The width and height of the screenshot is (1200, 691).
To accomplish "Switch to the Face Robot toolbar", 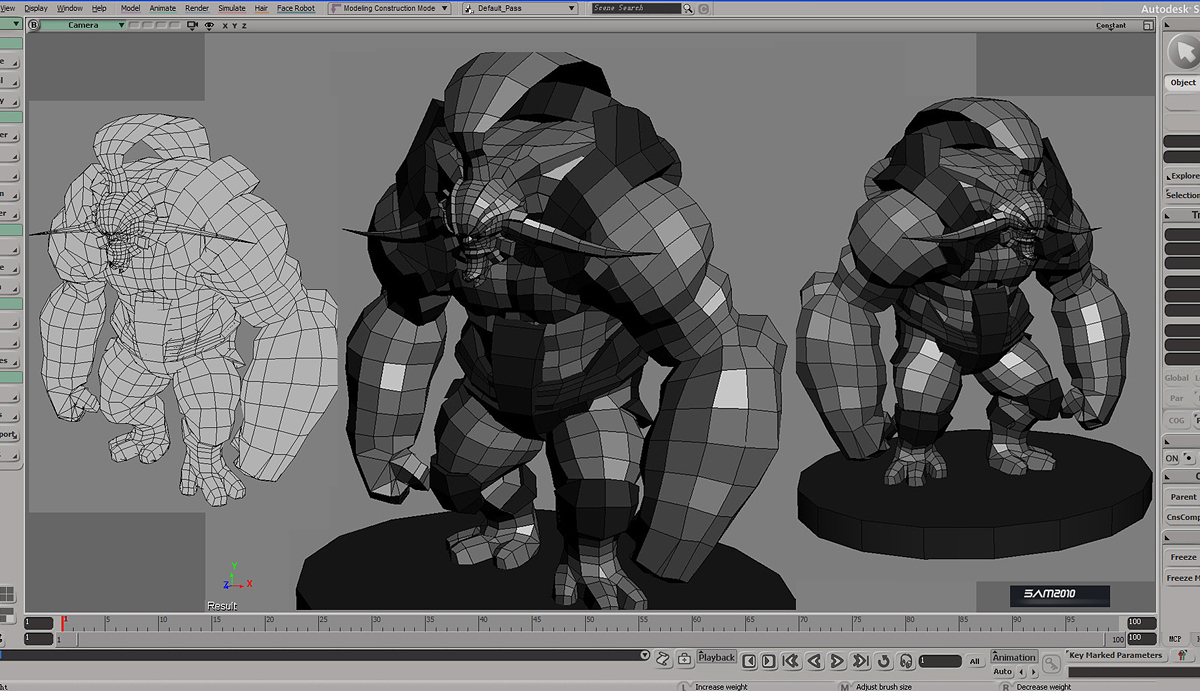I will [x=296, y=8].
